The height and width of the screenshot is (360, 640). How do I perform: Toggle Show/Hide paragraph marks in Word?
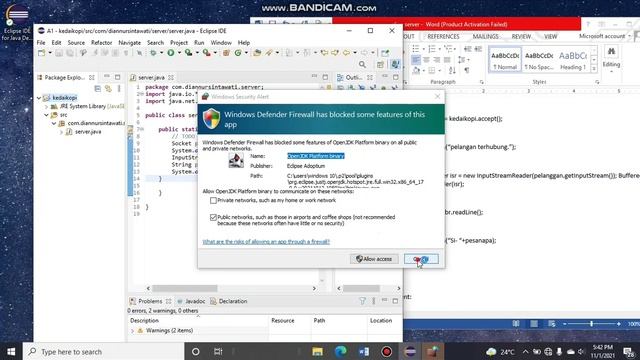[467, 71]
